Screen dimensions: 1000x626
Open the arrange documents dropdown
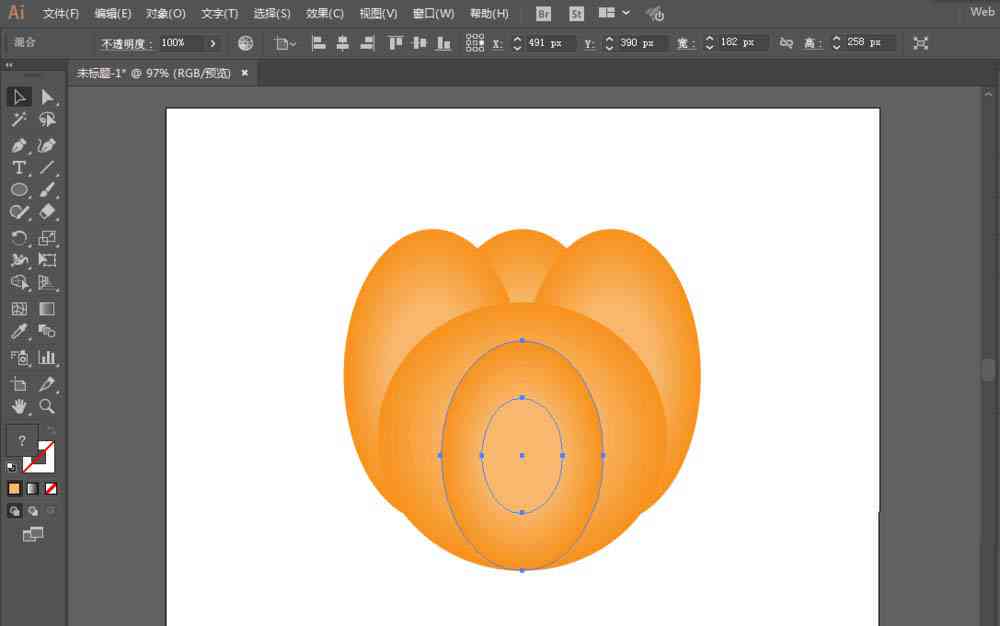click(x=613, y=13)
